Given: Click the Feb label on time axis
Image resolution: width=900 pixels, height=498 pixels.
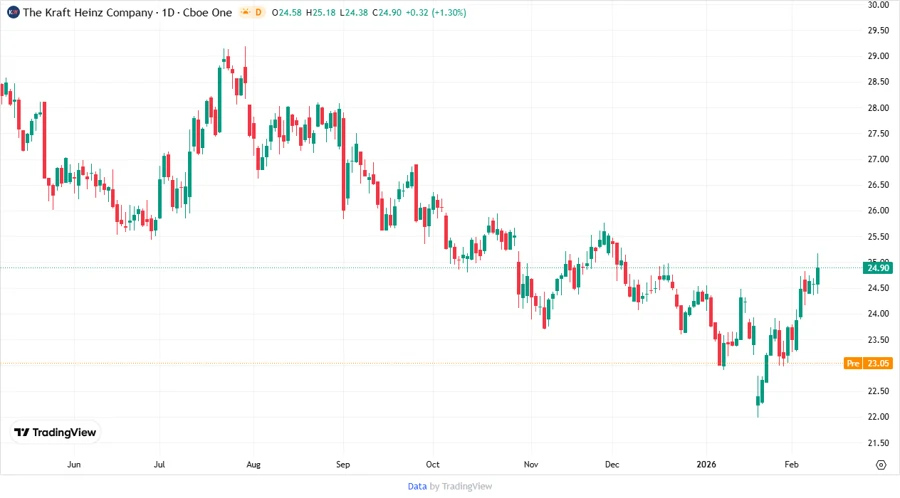Looking at the screenshot, I should [x=792, y=464].
